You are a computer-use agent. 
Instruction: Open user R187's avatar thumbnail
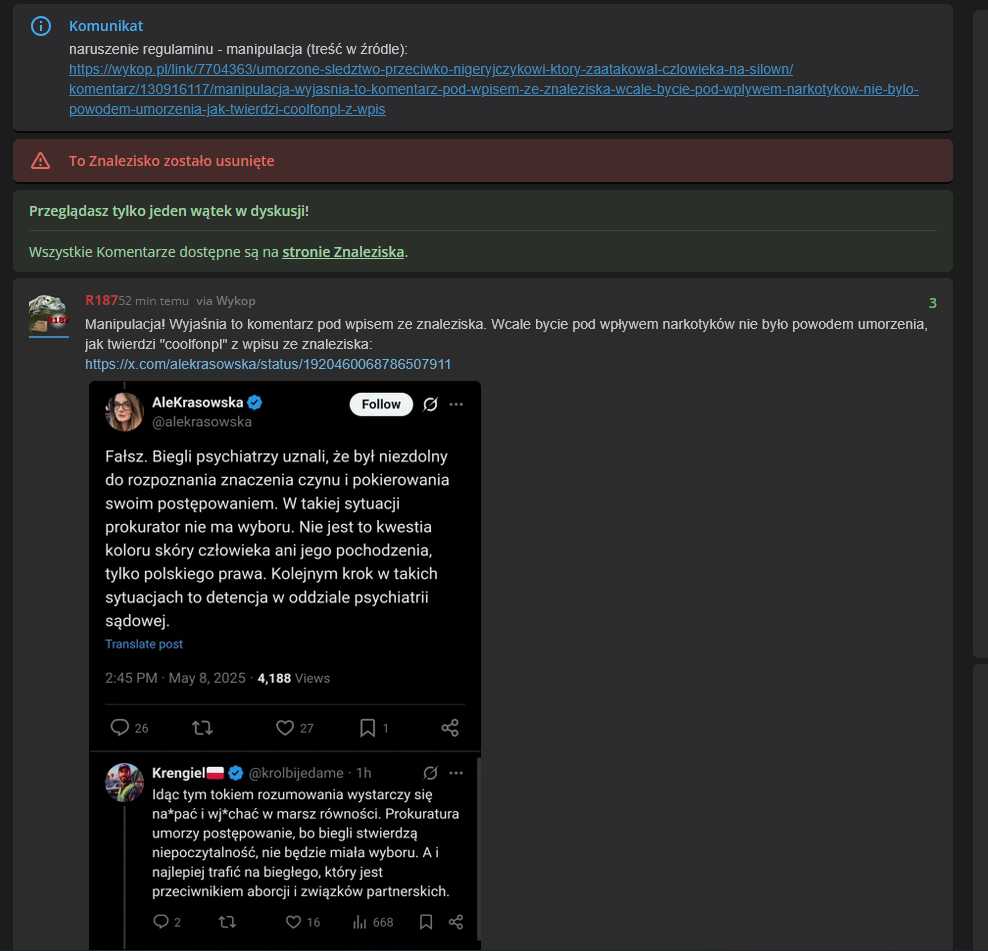(x=49, y=313)
